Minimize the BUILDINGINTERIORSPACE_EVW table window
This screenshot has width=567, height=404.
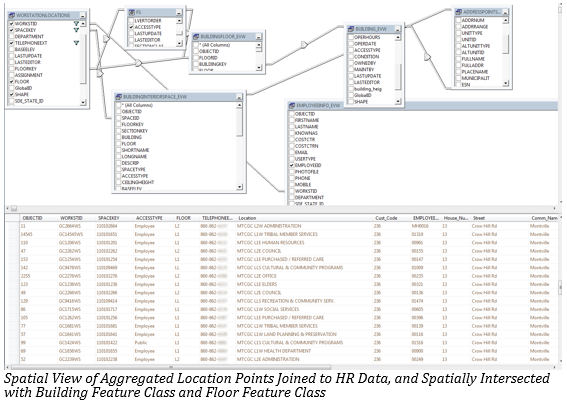[239, 97]
